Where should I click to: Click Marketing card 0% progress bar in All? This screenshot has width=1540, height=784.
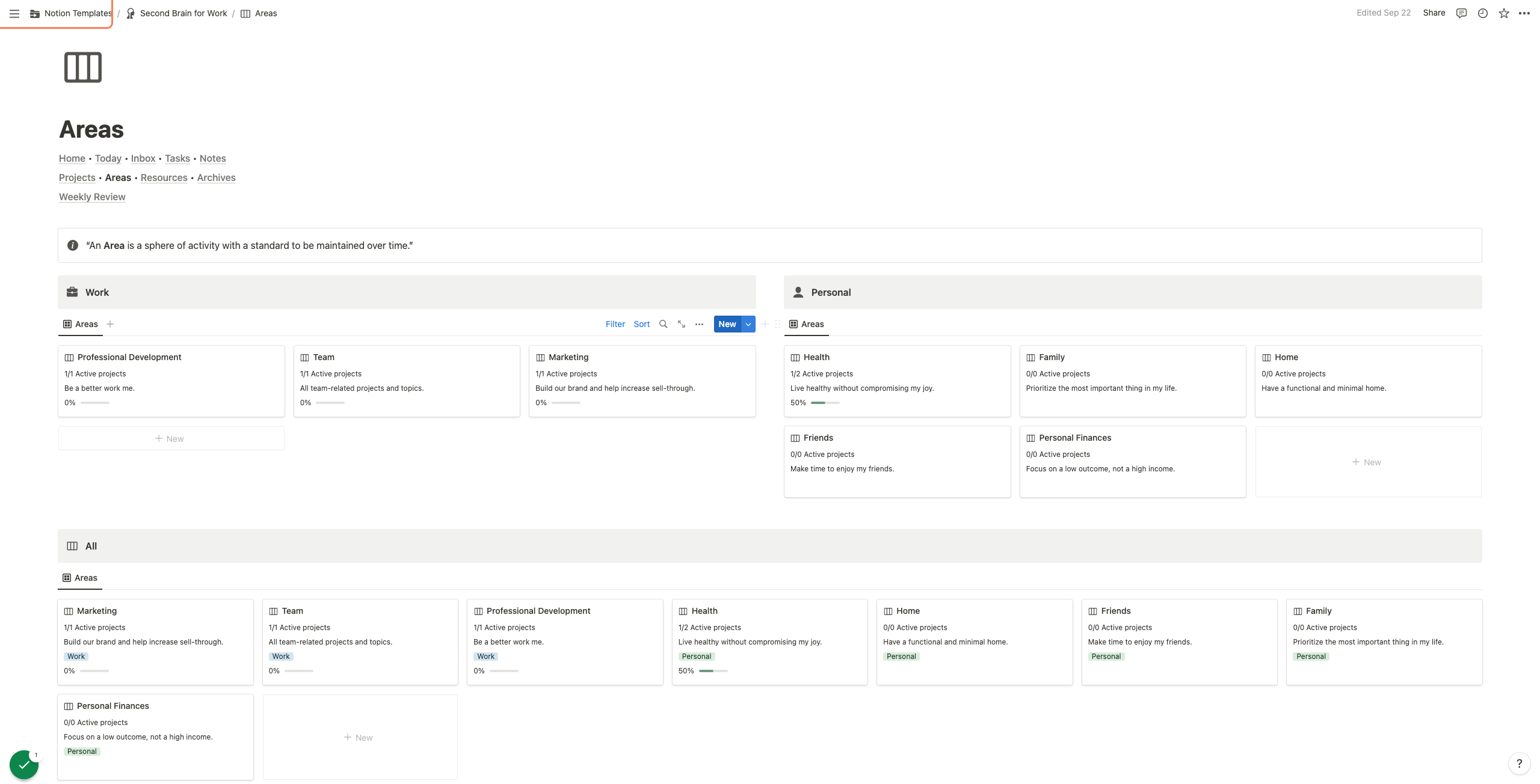[94, 671]
